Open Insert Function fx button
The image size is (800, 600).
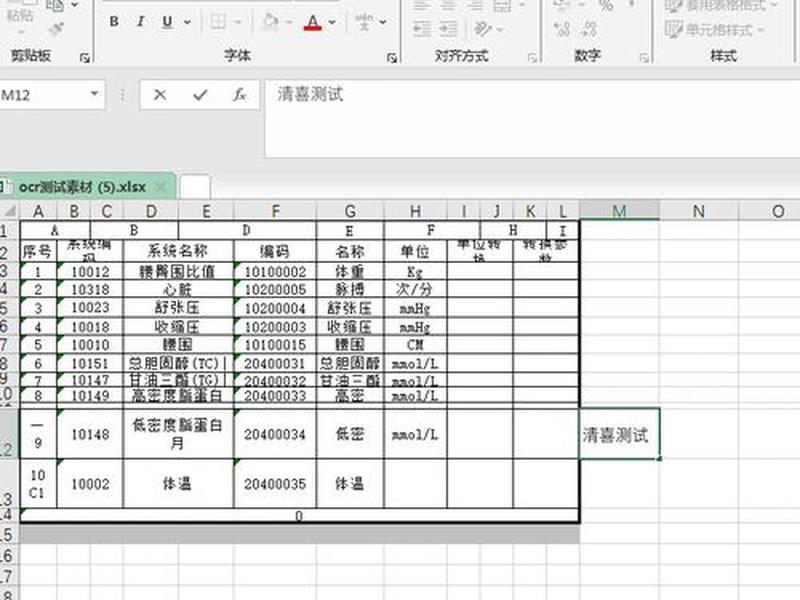pos(239,95)
